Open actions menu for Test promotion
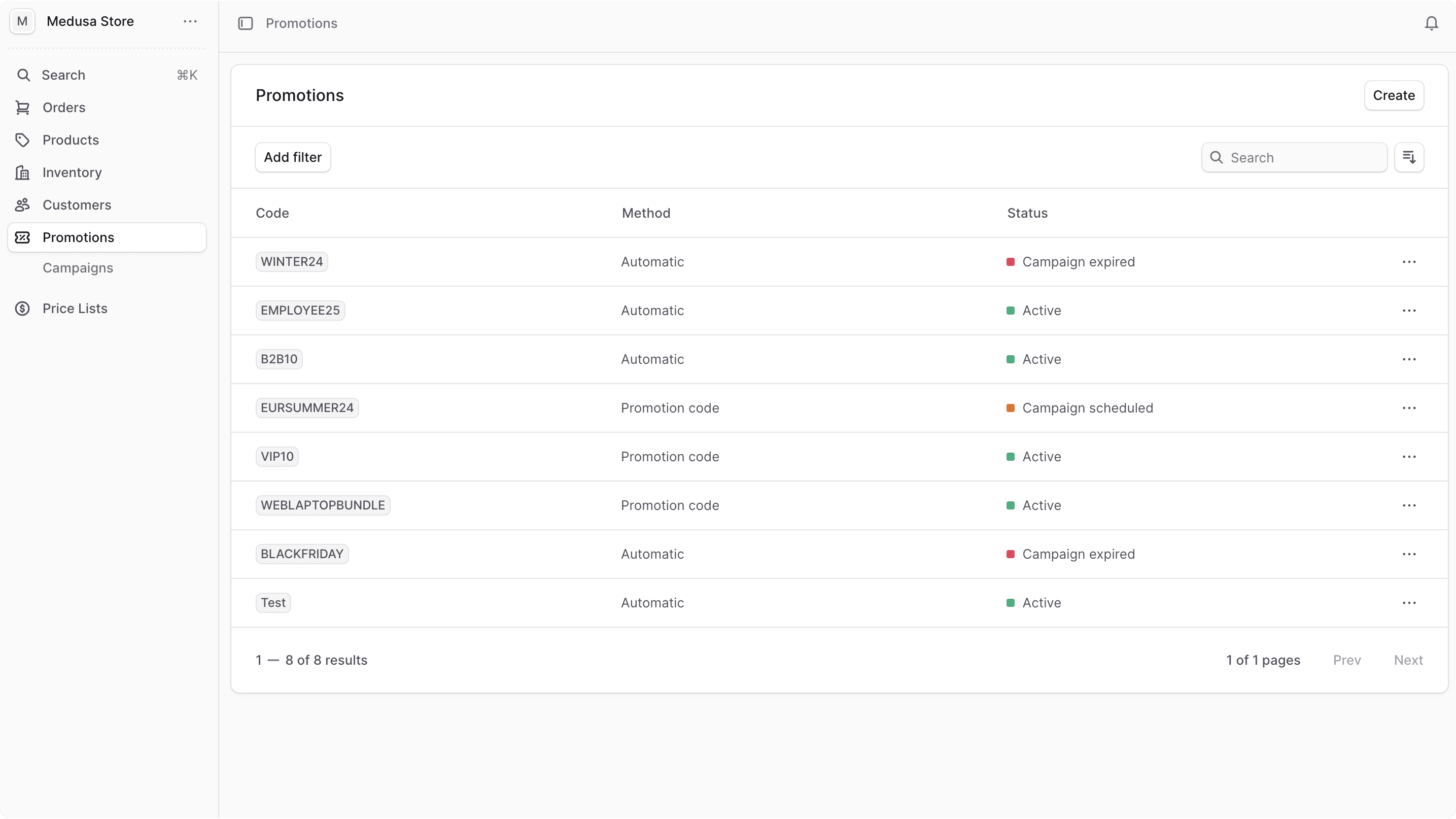This screenshot has width=1456, height=819. coord(1408,602)
